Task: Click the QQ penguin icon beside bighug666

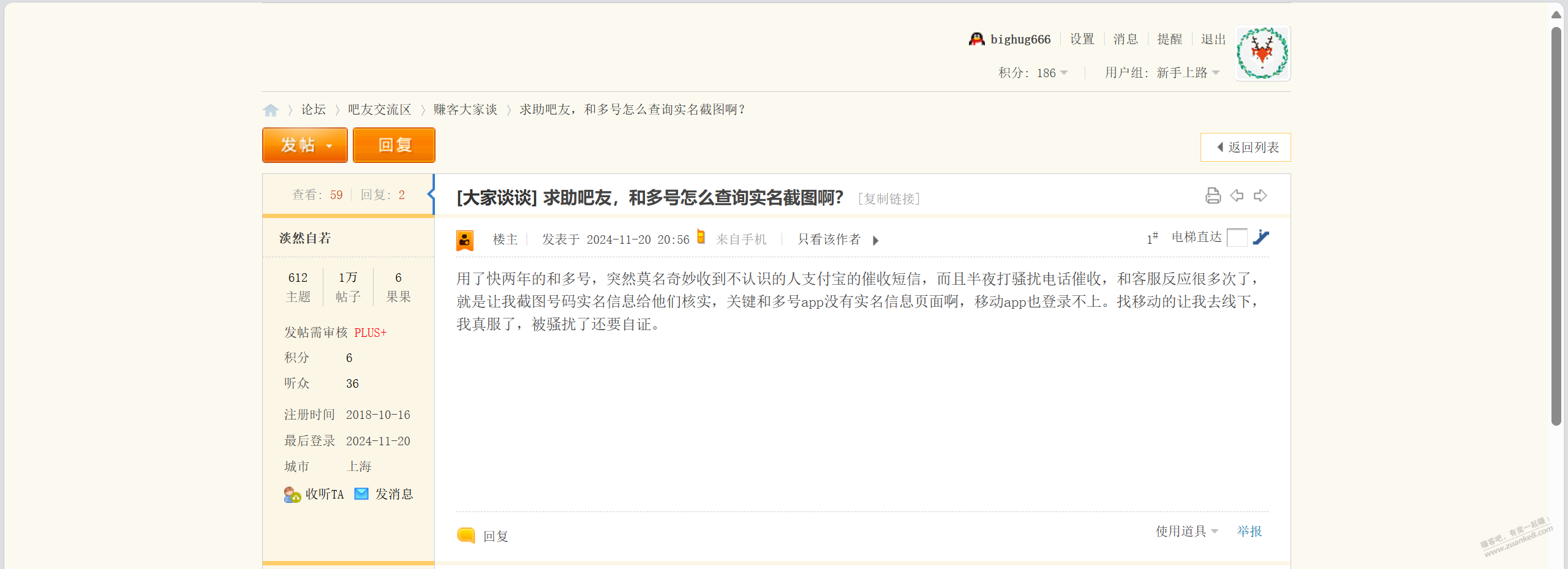Action: 976,39
